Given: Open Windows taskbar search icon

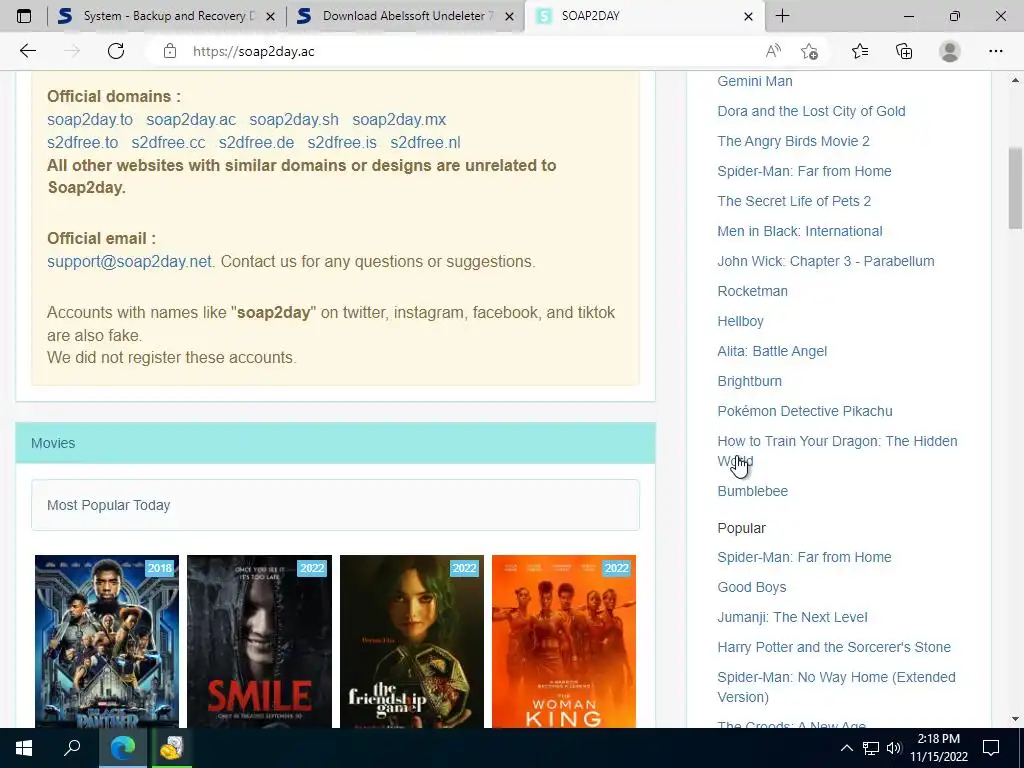Looking at the screenshot, I should pyautogui.click(x=72, y=748).
